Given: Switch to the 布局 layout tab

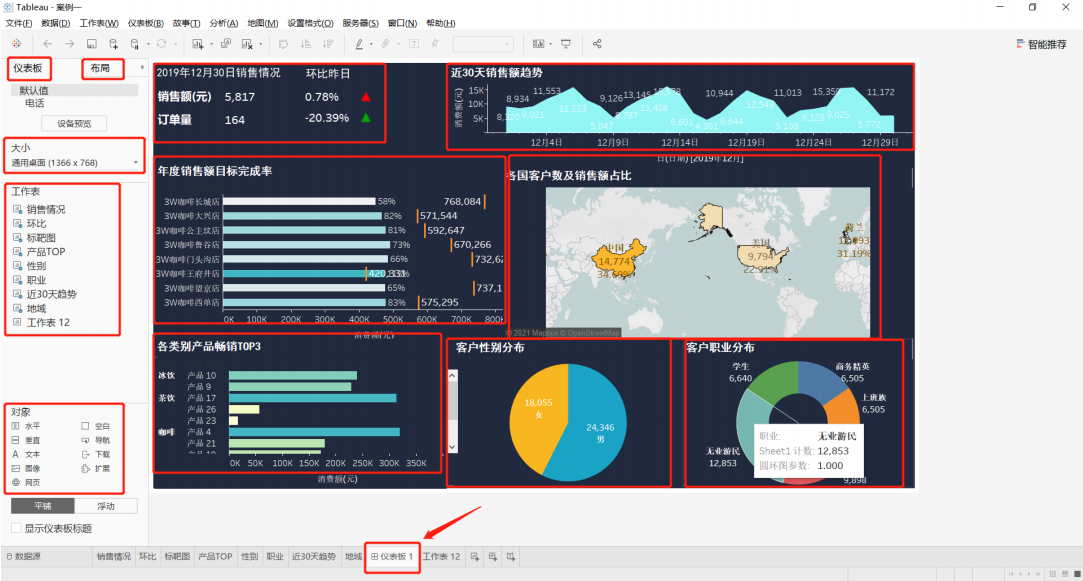Looking at the screenshot, I should (100, 68).
